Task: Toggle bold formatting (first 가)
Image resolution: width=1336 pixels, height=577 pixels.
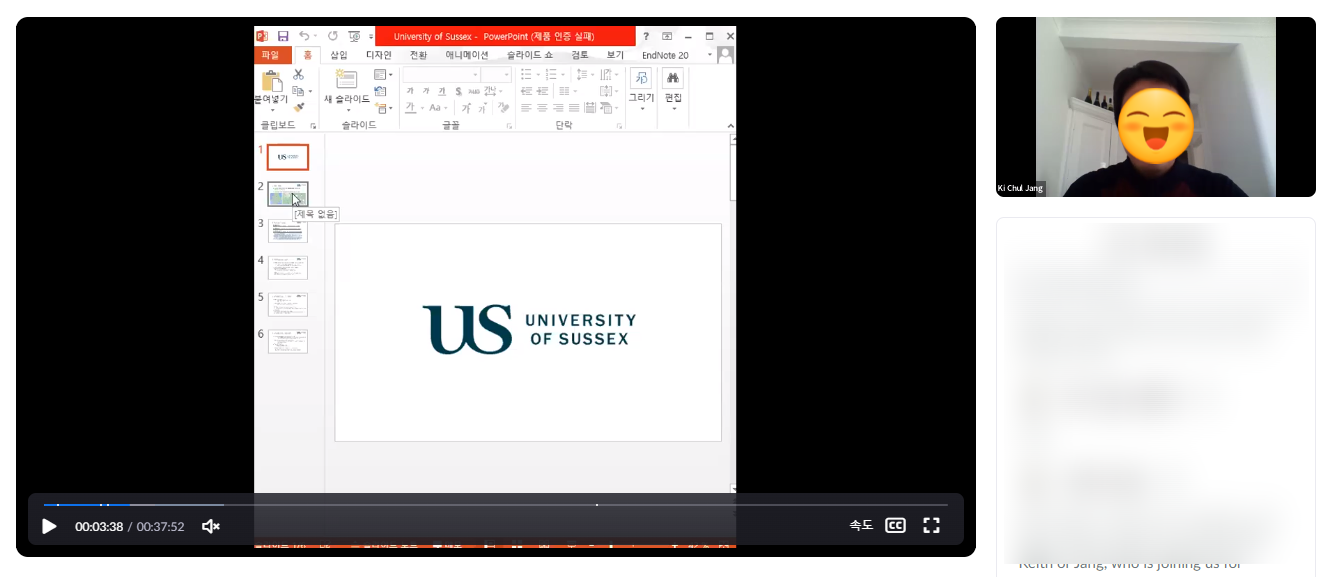Action: (x=410, y=91)
